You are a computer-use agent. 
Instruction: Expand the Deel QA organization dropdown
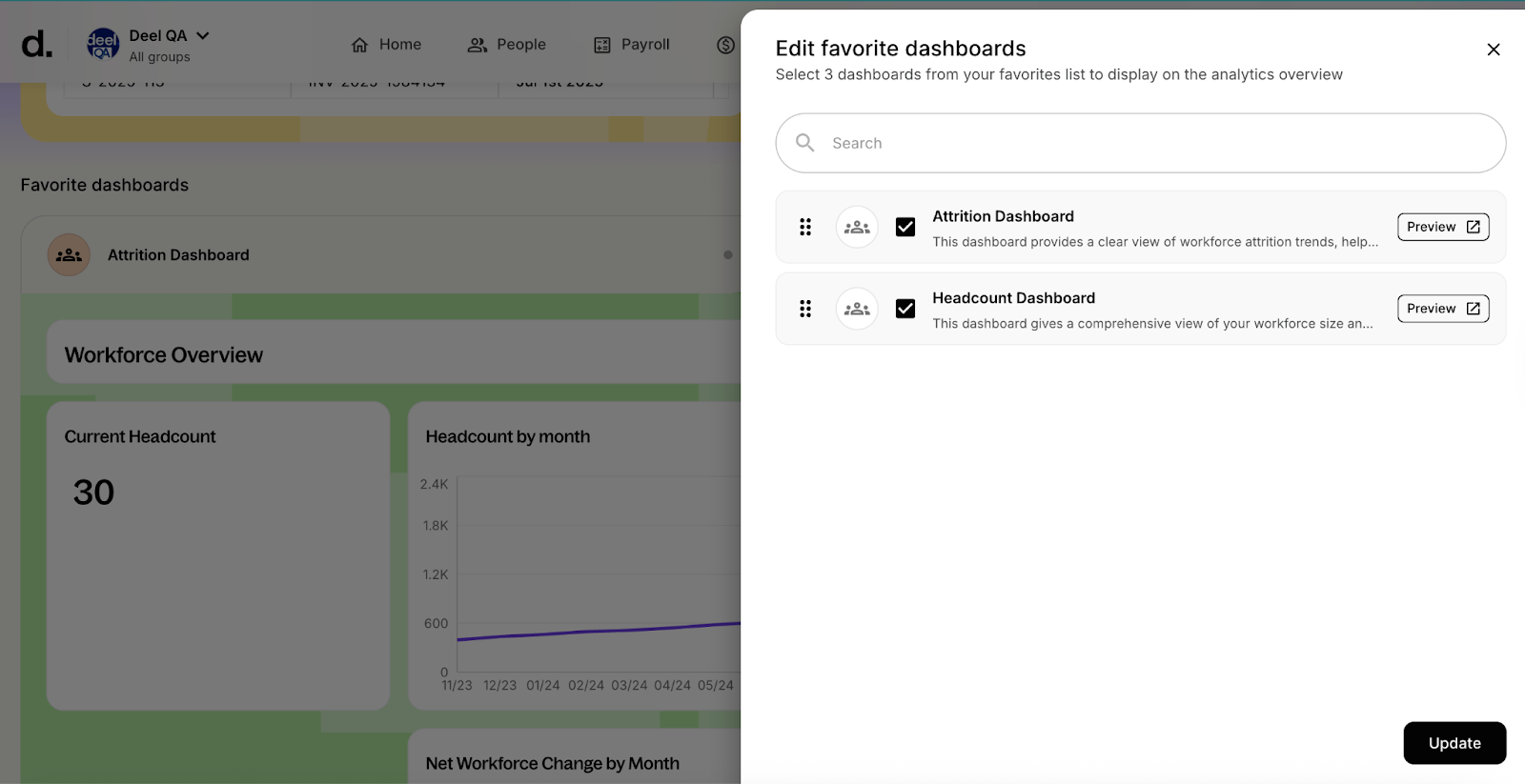point(202,36)
